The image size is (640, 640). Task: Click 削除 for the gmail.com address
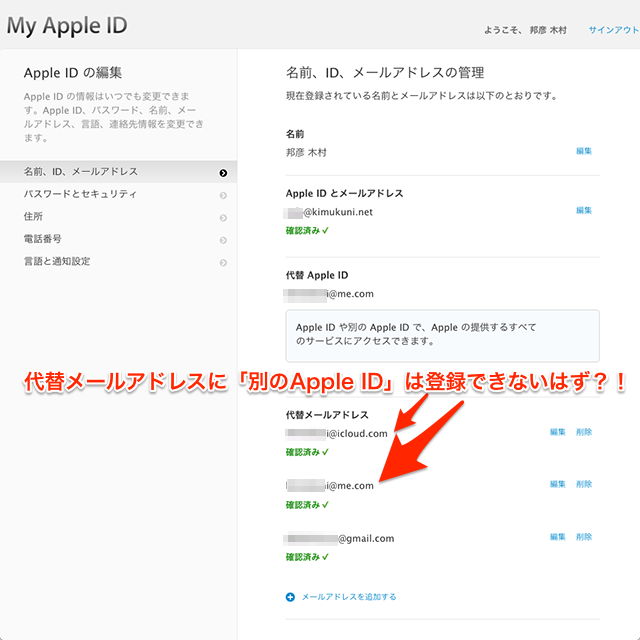584,537
